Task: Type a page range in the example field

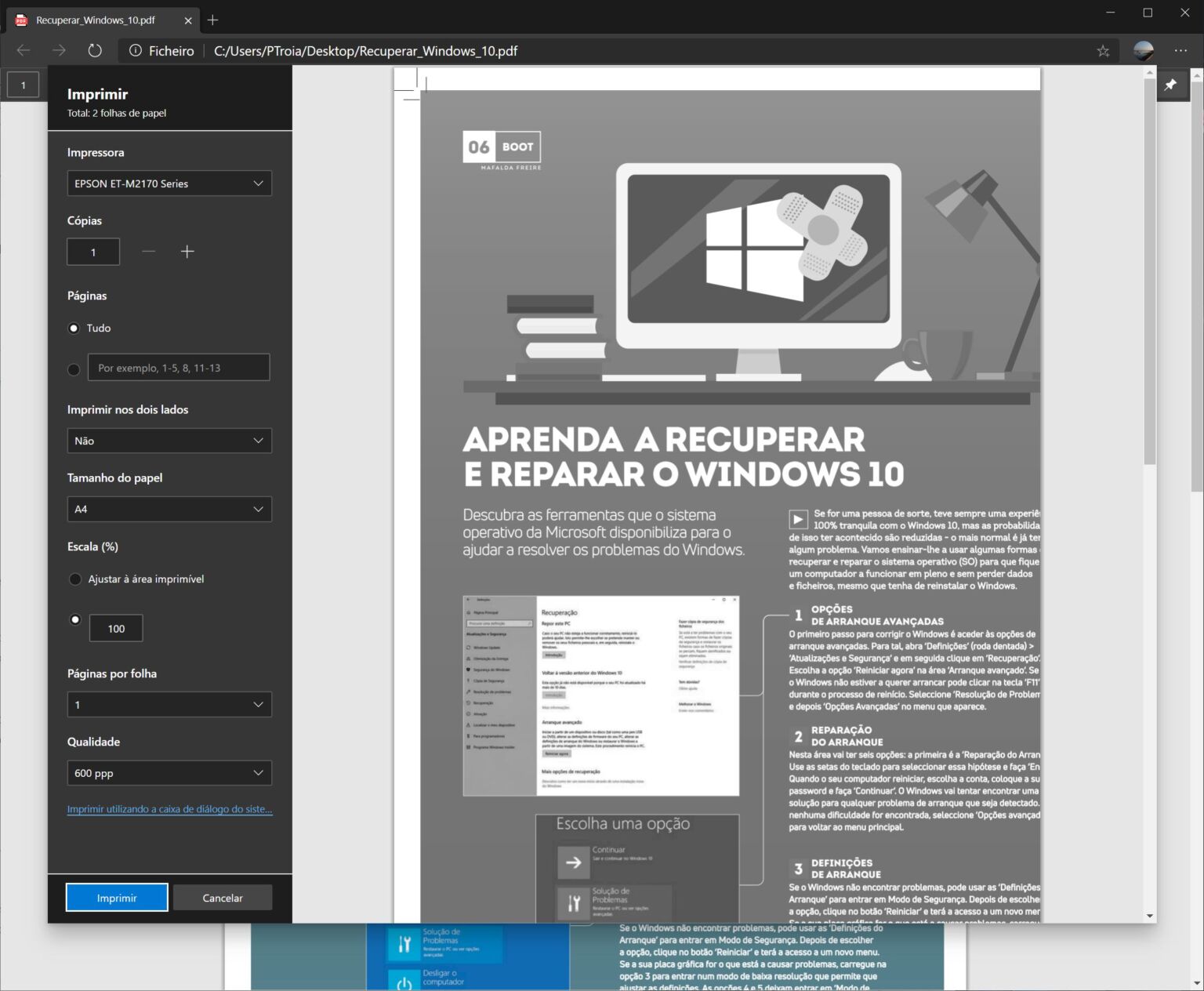Action: coord(179,367)
